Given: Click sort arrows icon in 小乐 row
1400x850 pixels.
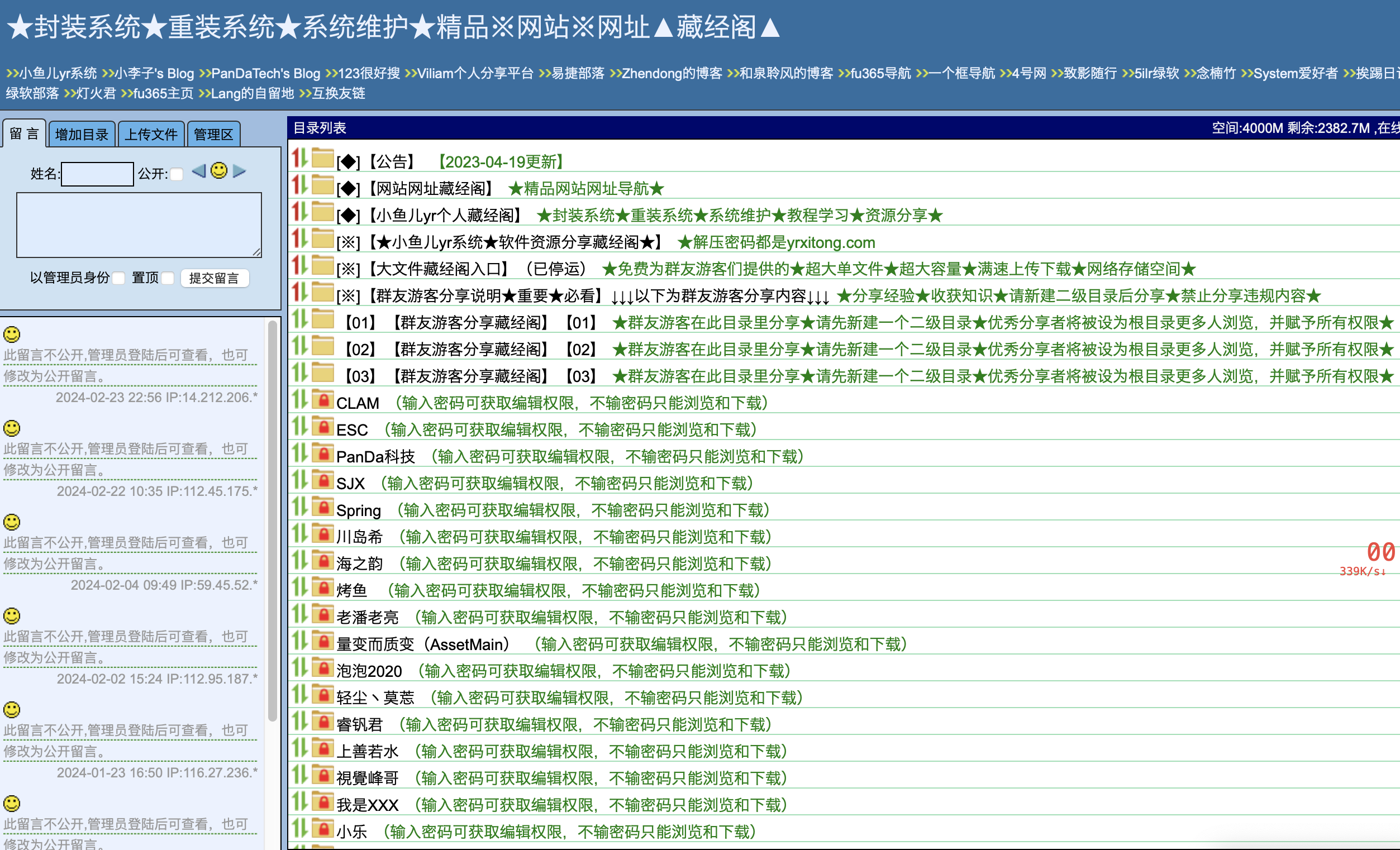Looking at the screenshot, I should click(300, 827).
